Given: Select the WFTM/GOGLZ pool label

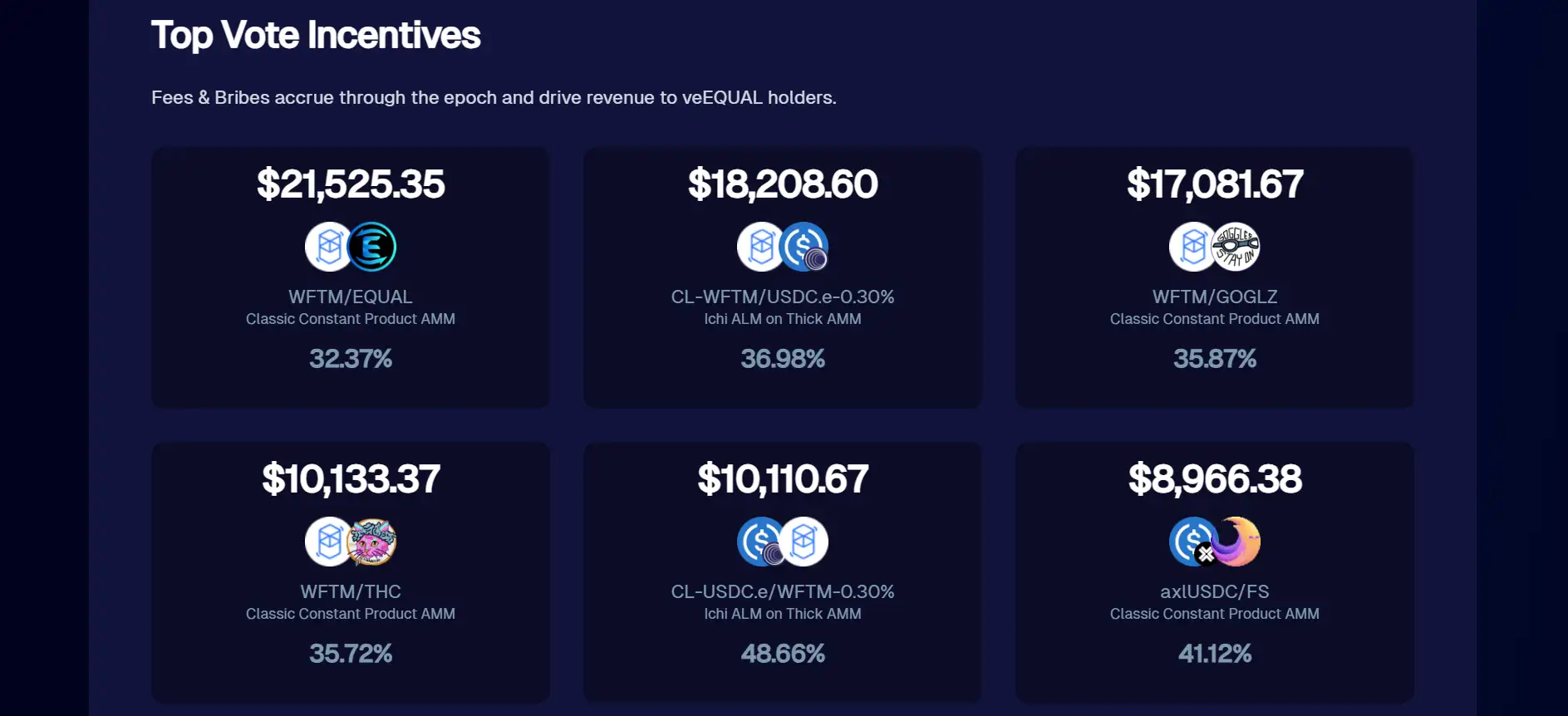Looking at the screenshot, I should 1214,297.
